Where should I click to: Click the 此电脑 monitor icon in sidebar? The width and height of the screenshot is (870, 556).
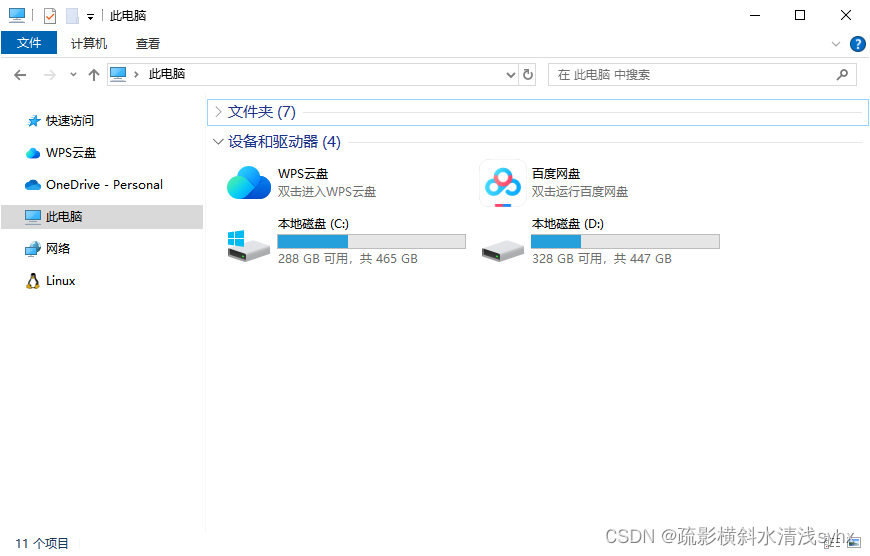(x=33, y=217)
